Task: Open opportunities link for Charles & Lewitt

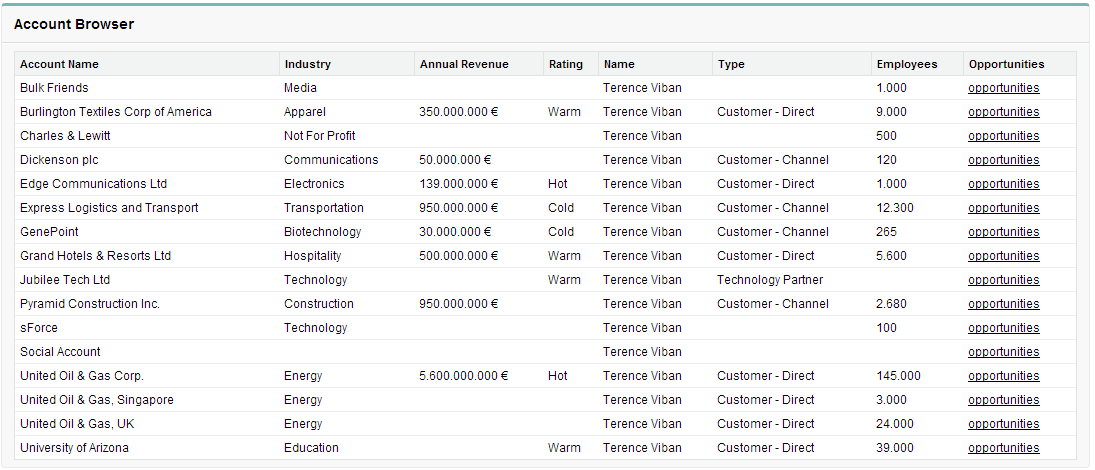Action: (1004, 135)
